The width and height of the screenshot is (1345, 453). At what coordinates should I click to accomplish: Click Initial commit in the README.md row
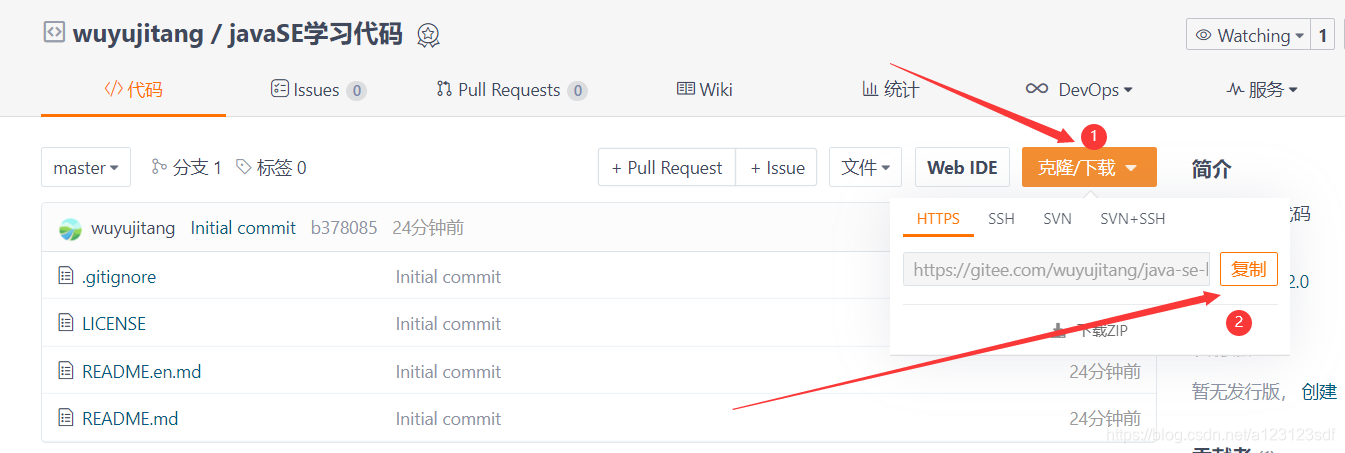click(x=448, y=419)
